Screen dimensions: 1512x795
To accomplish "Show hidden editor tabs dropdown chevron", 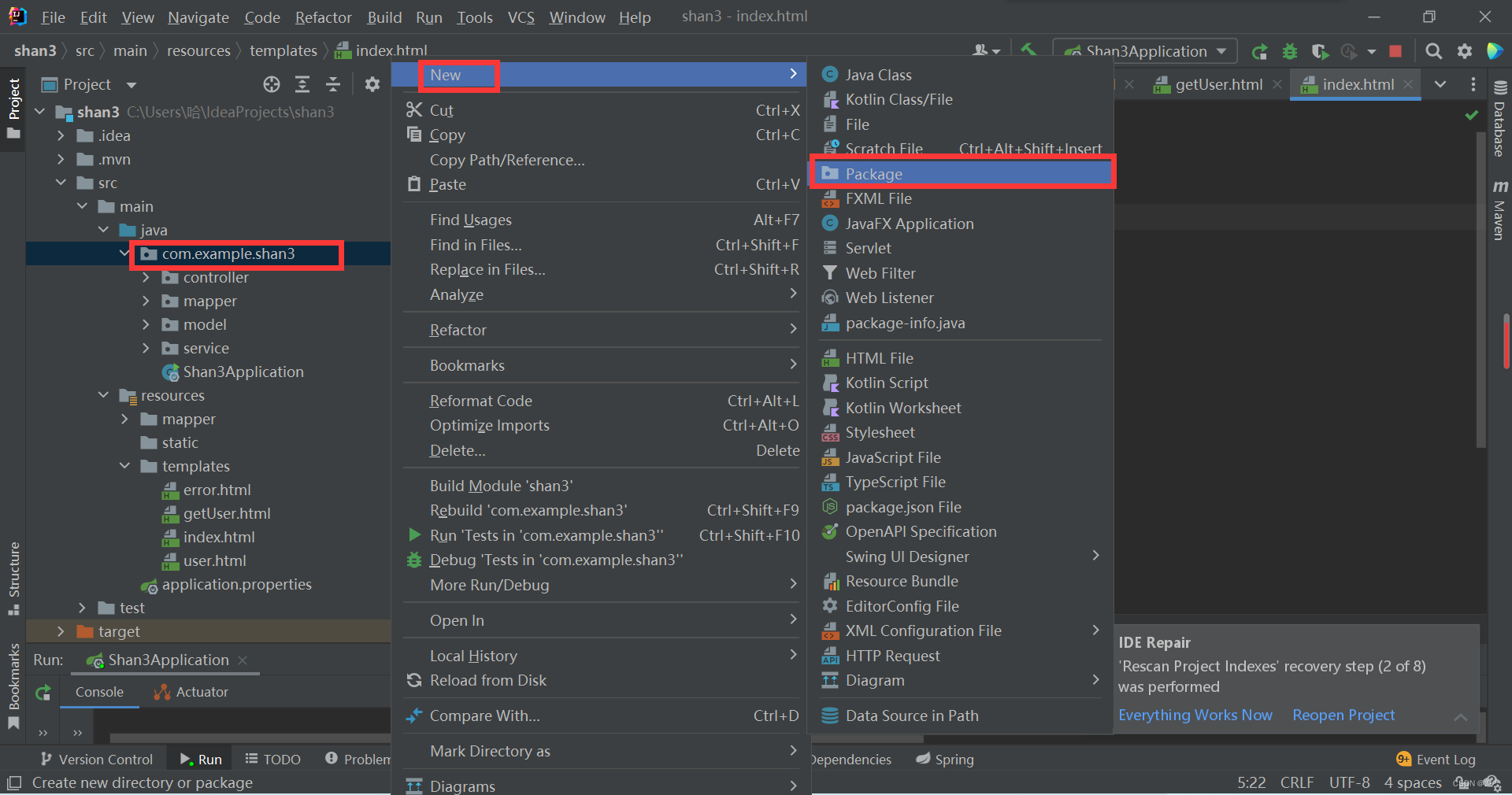I will pyautogui.click(x=1440, y=84).
